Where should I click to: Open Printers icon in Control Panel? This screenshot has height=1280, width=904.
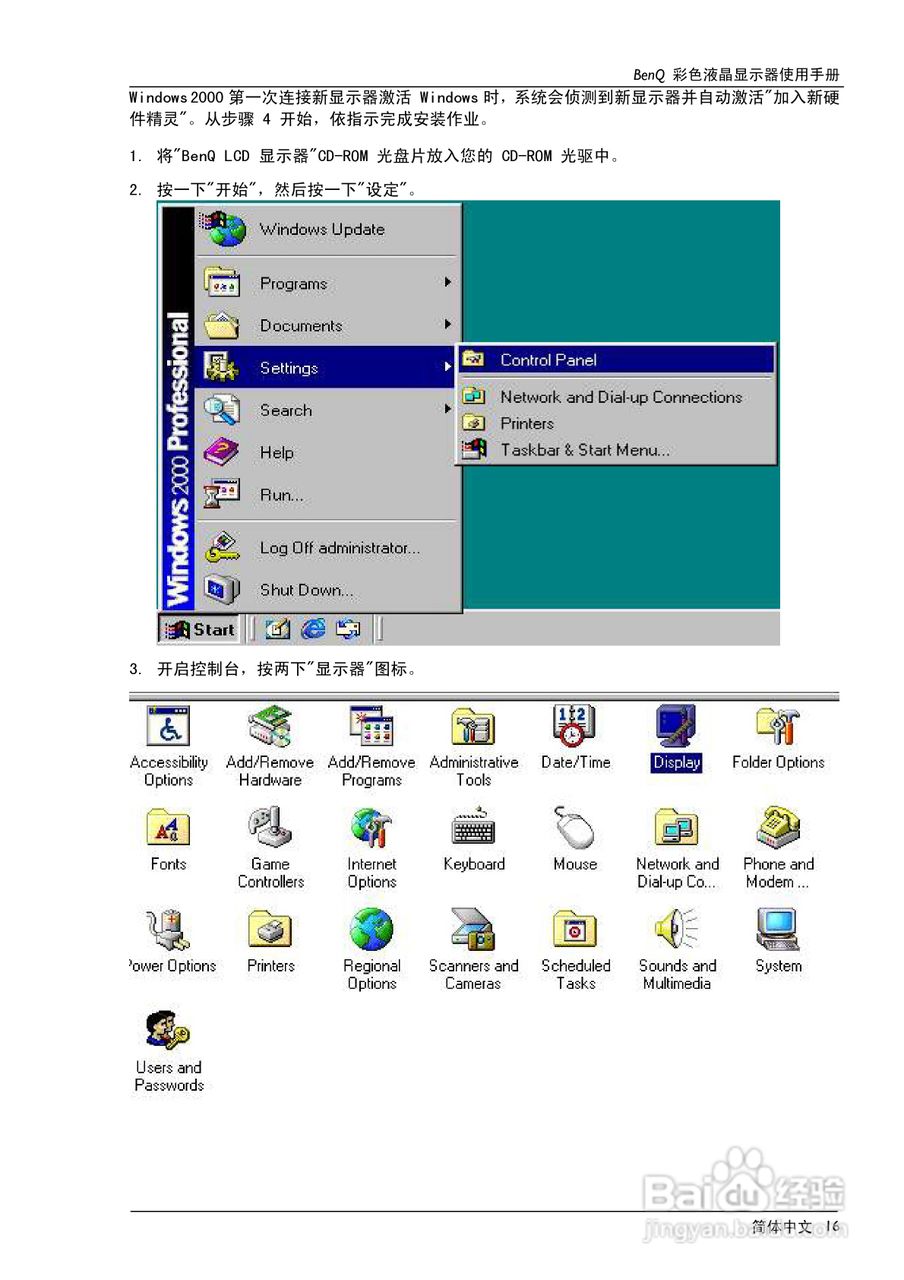[x=270, y=930]
